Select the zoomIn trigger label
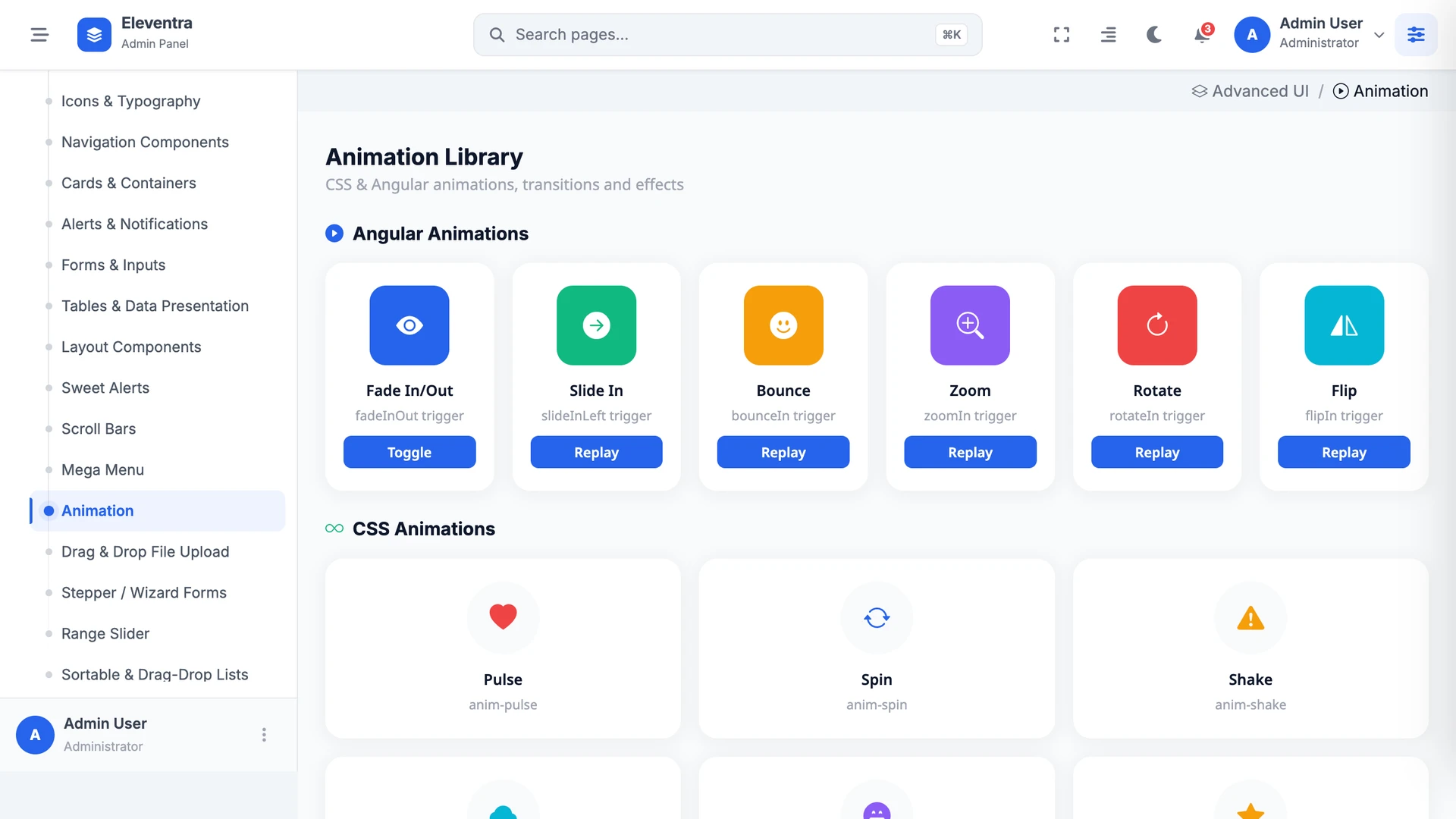This screenshot has height=819, width=1456. [970, 416]
